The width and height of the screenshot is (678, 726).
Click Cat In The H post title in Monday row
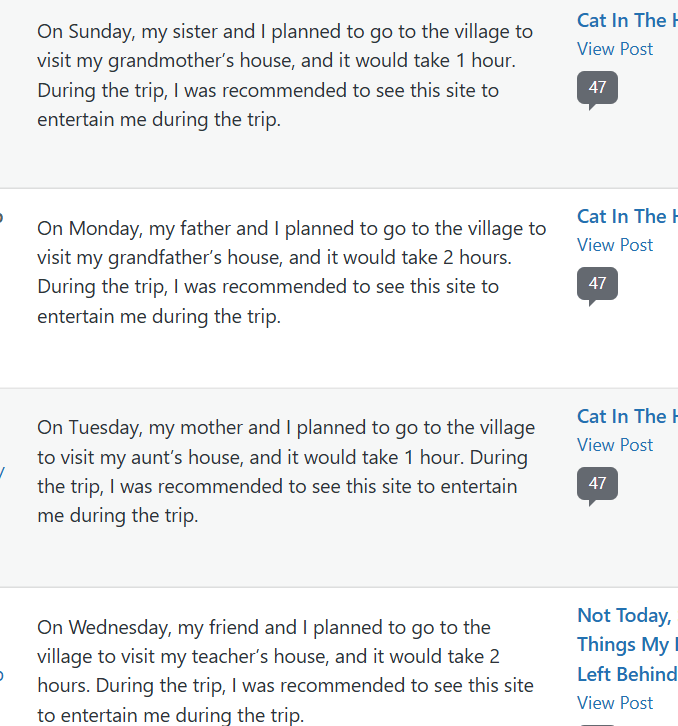pyautogui.click(x=627, y=216)
